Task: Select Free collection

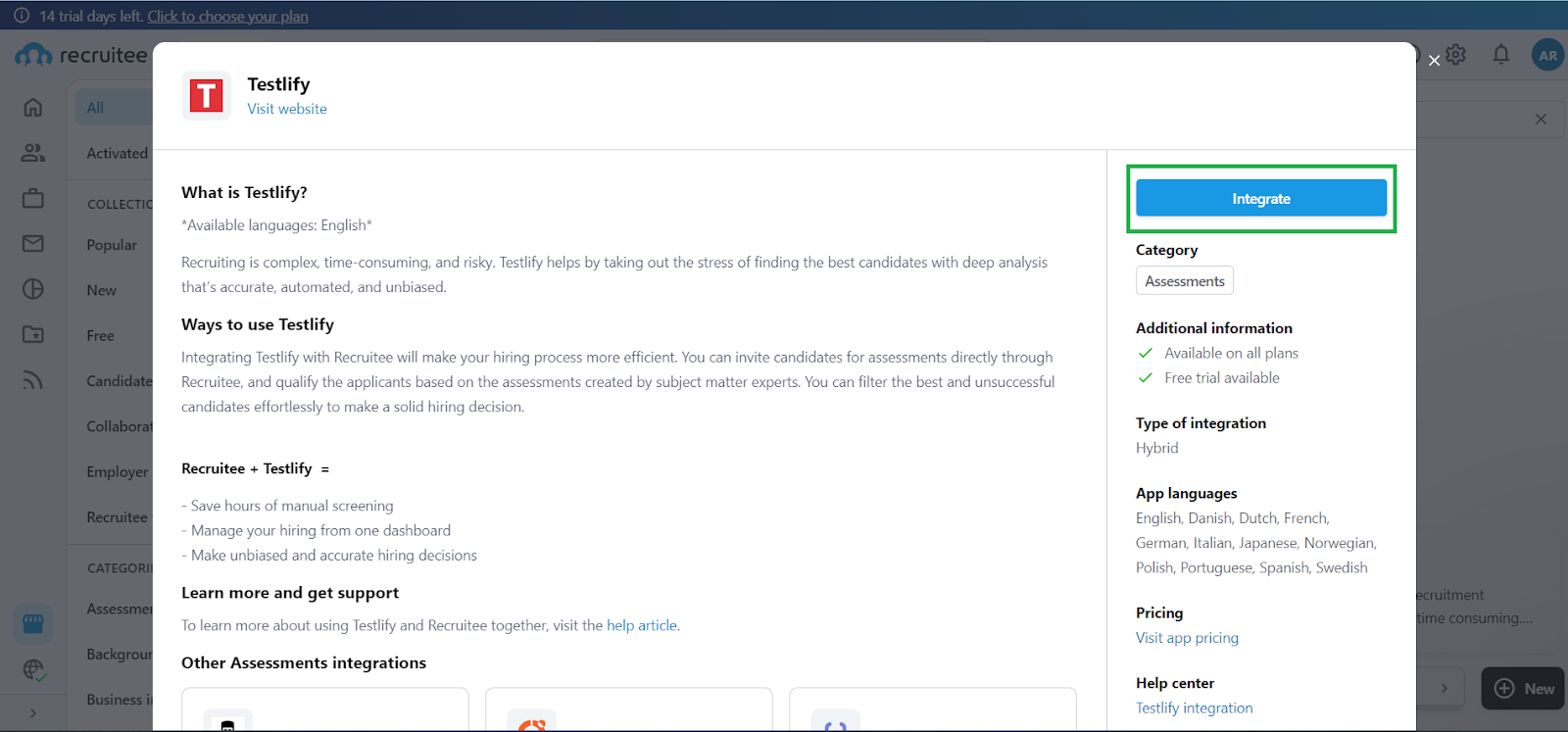Action: pos(100,335)
